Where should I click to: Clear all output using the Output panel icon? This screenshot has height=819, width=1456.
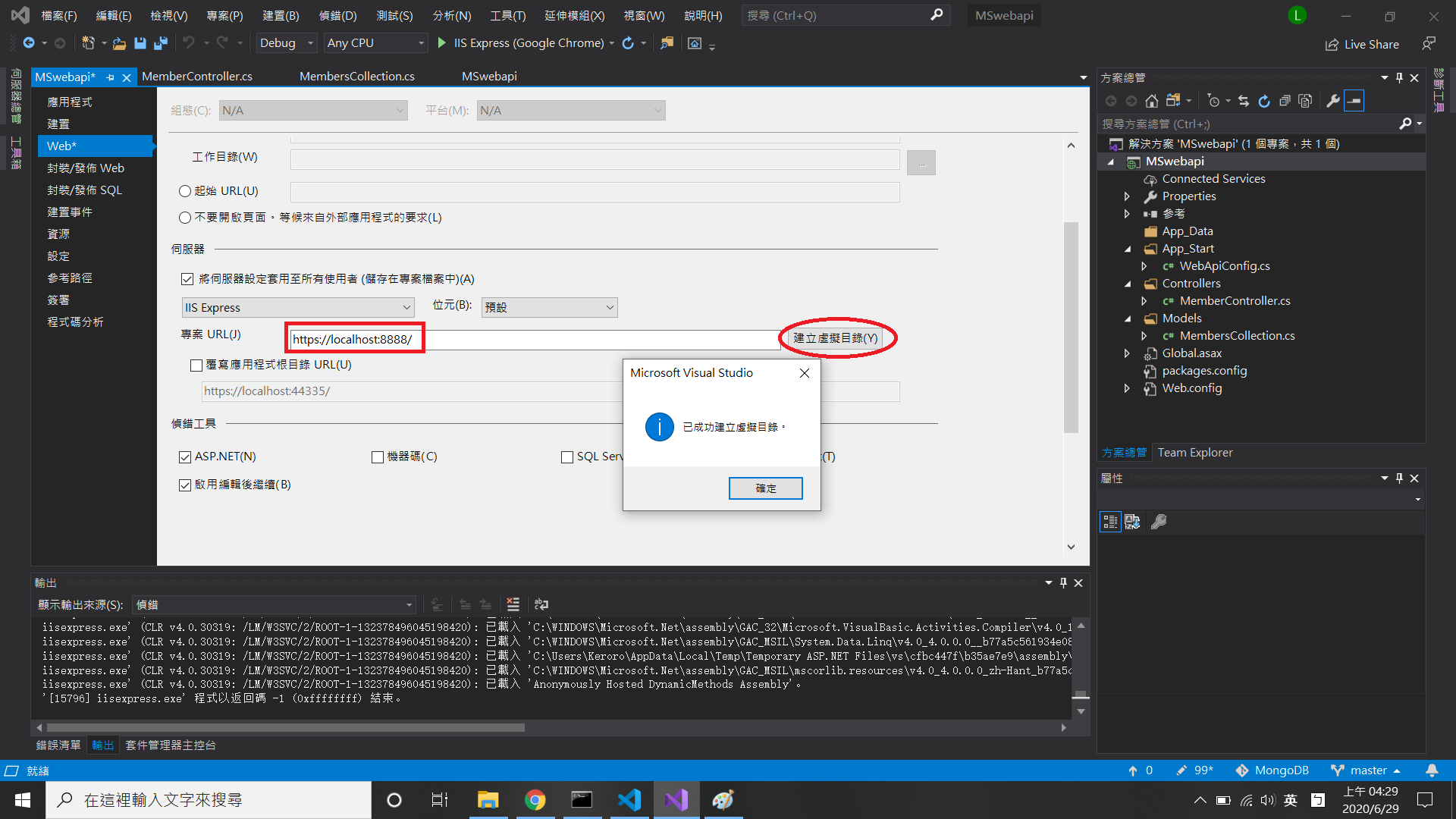[x=513, y=604]
